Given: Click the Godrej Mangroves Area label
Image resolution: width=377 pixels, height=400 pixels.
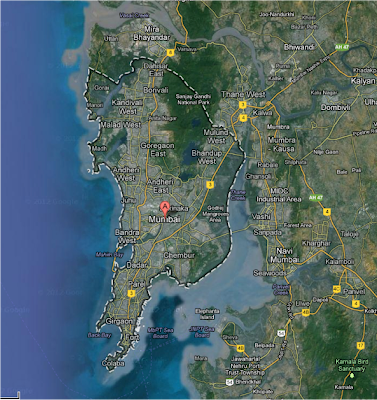Looking at the screenshot, I should pos(216,214).
